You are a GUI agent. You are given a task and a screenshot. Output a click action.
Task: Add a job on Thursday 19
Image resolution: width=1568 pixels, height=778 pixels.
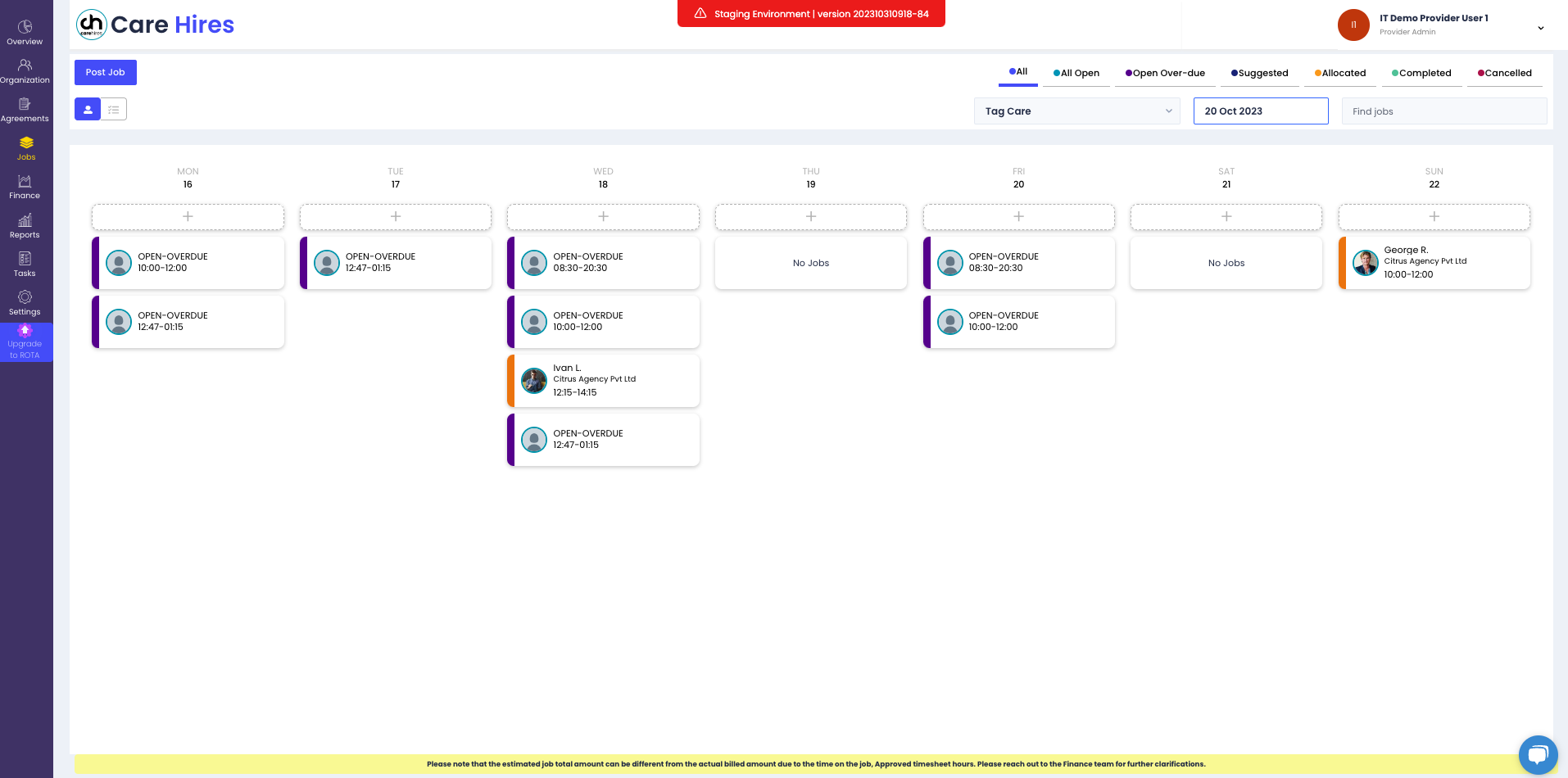point(811,216)
